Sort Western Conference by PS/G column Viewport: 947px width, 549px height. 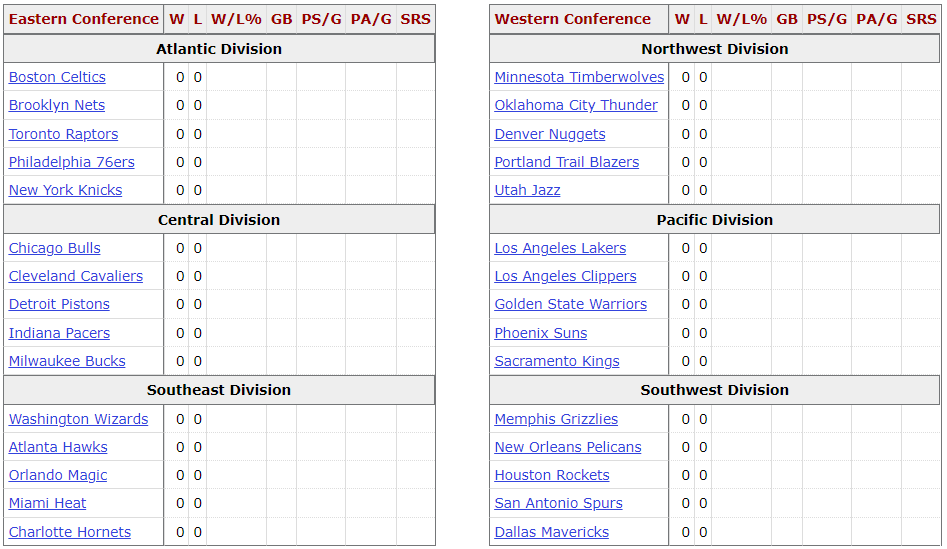(x=826, y=19)
